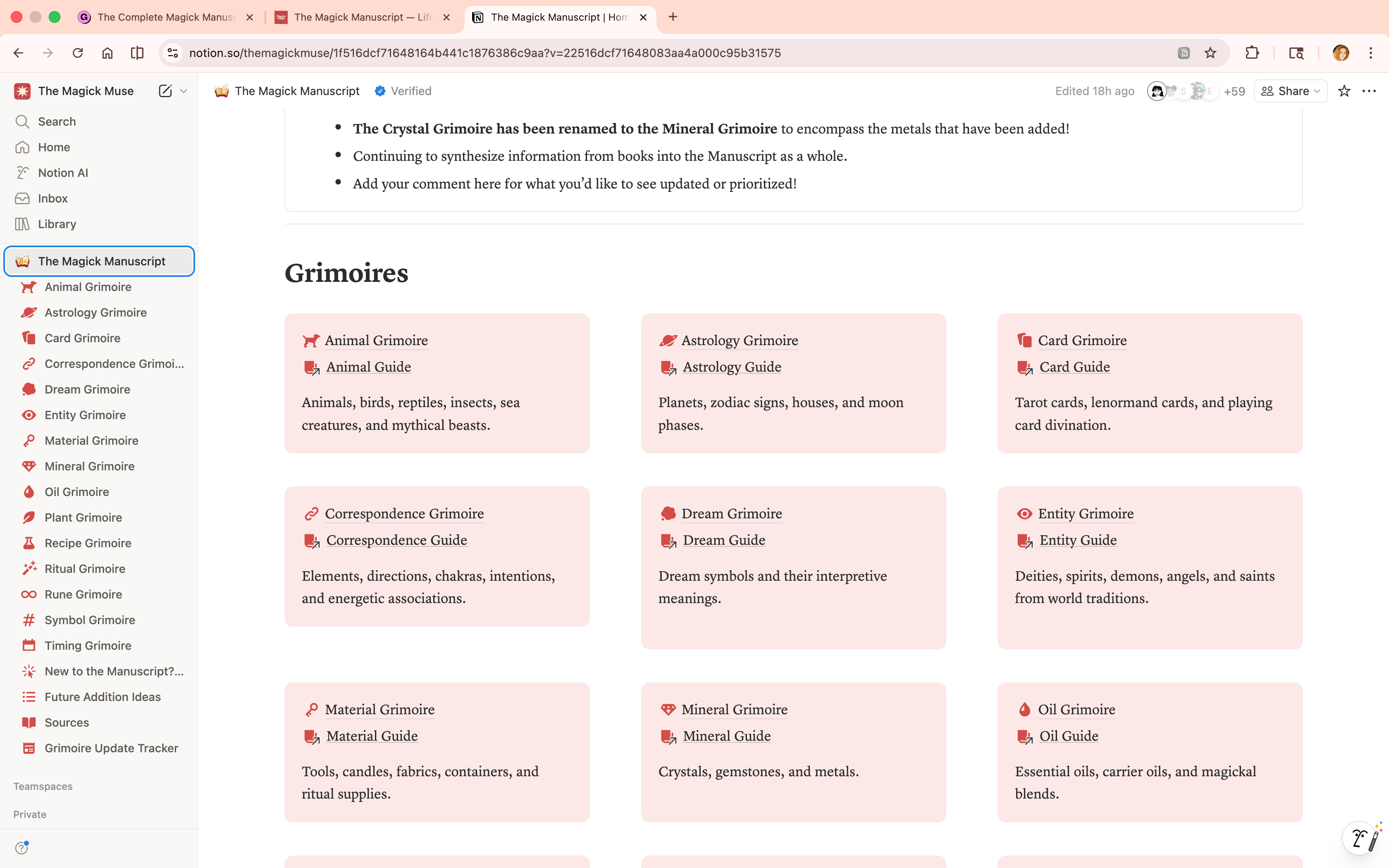Expand The Magick Muse workspace dropdown chevron
This screenshot has height=868, width=1389.
(x=184, y=91)
